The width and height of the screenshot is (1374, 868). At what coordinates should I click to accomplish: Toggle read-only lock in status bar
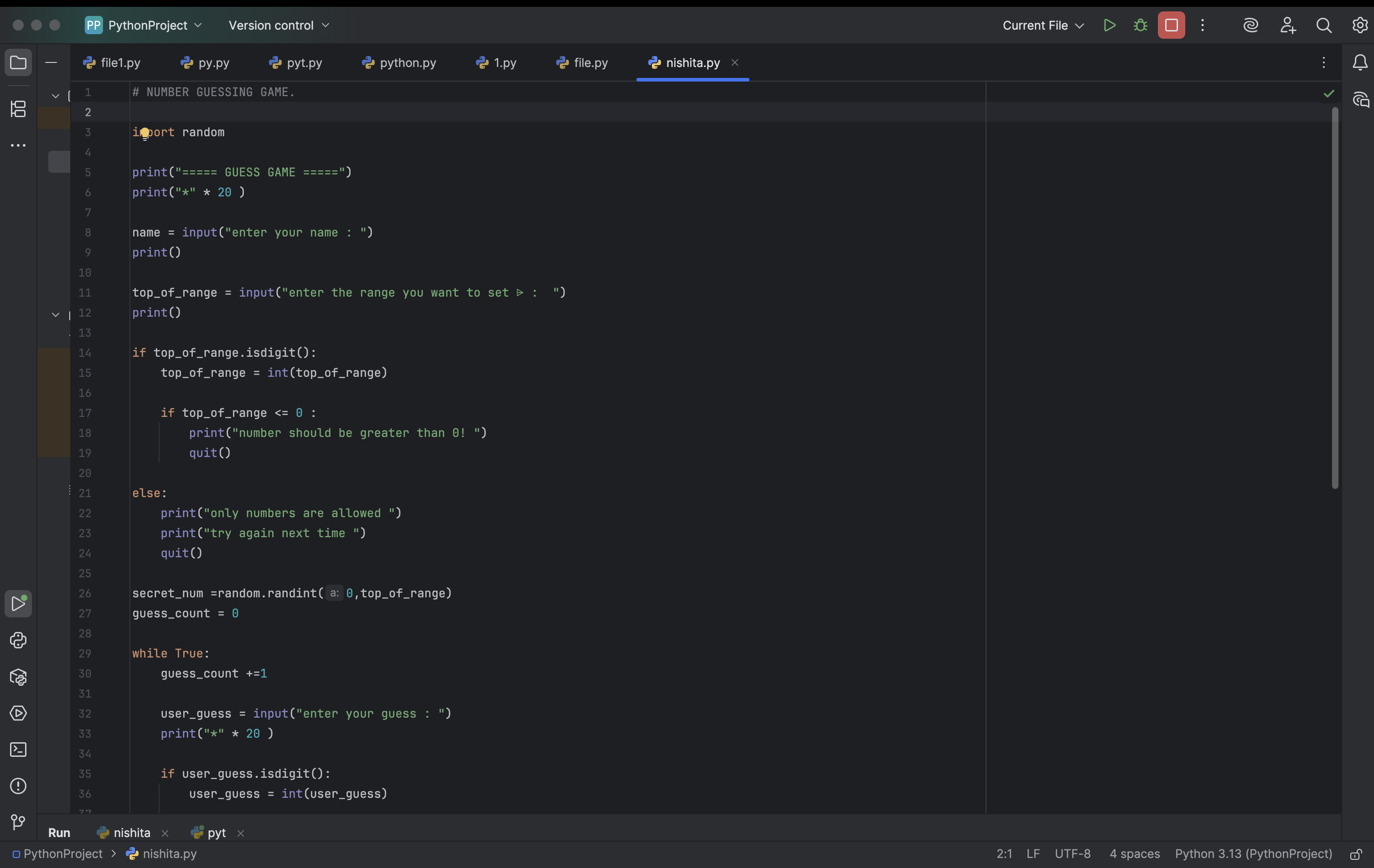point(1356,854)
